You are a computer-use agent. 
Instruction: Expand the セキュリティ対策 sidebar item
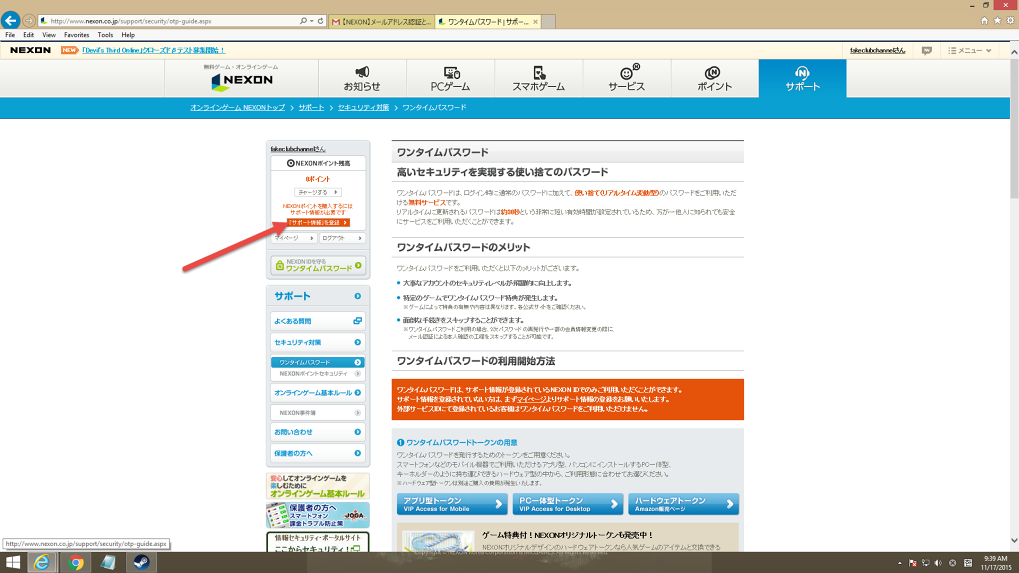click(318, 342)
